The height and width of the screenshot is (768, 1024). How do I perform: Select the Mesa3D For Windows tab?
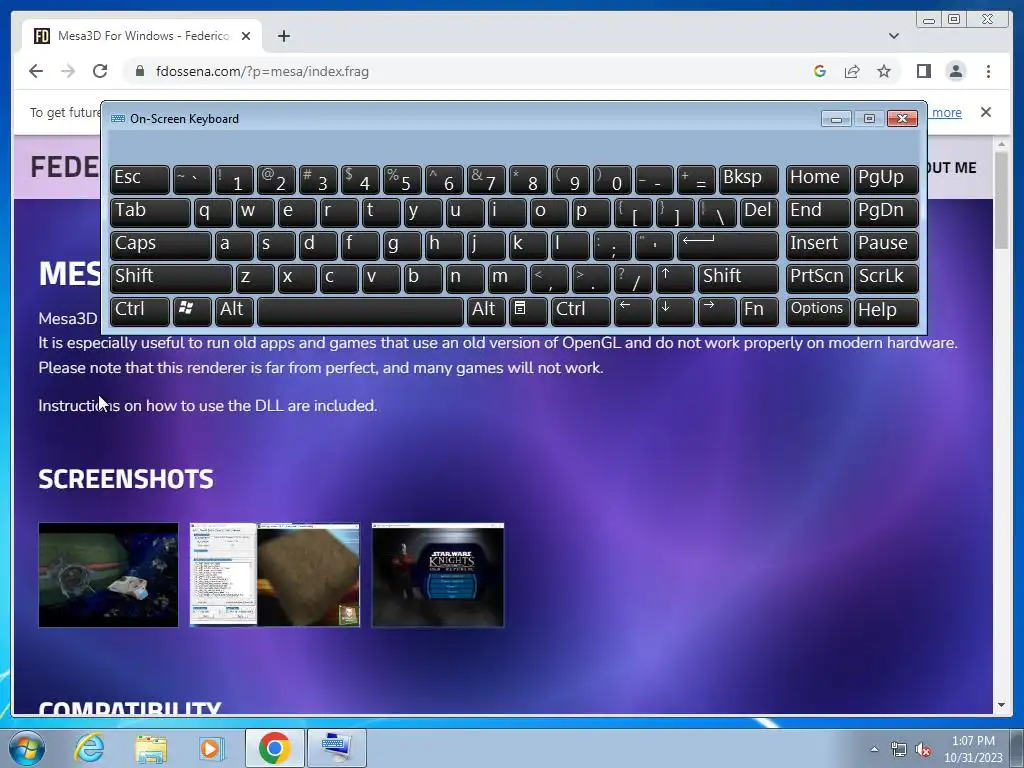(x=142, y=36)
